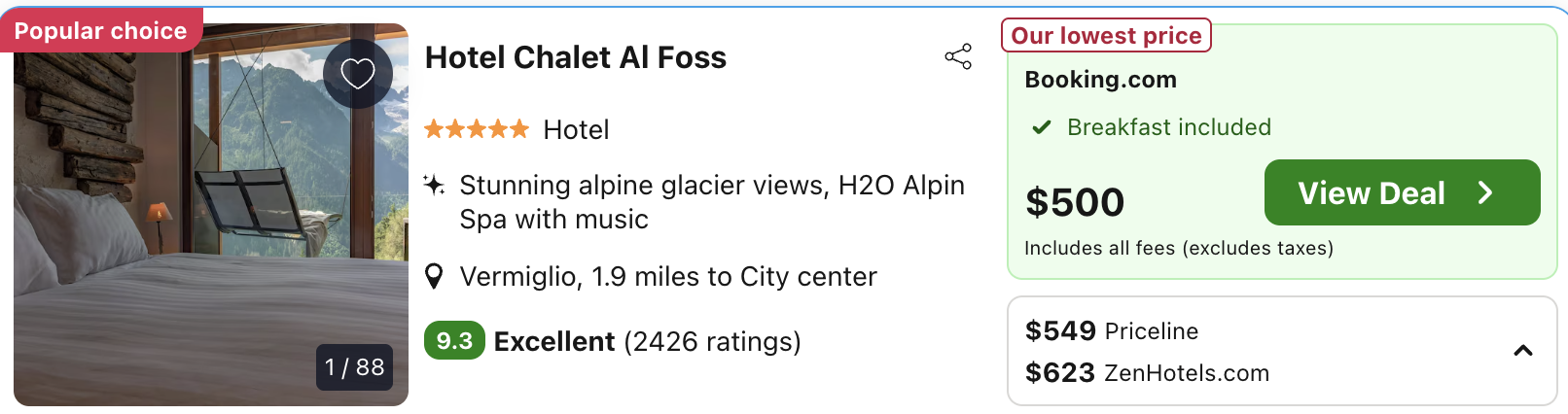Open the Excellent 2426 ratings reviews
Viewport: 1568px width, 414px height.
pos(647,342)
